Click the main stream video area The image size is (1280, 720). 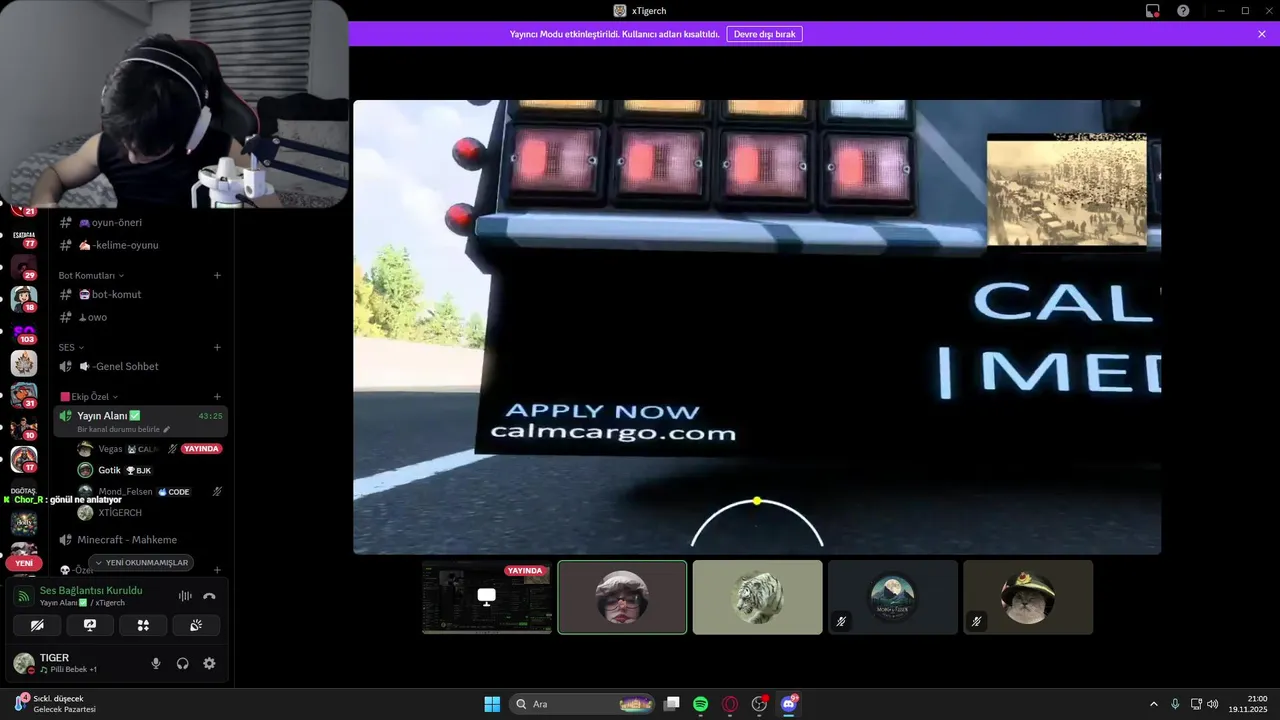click(x=757, y=327)
